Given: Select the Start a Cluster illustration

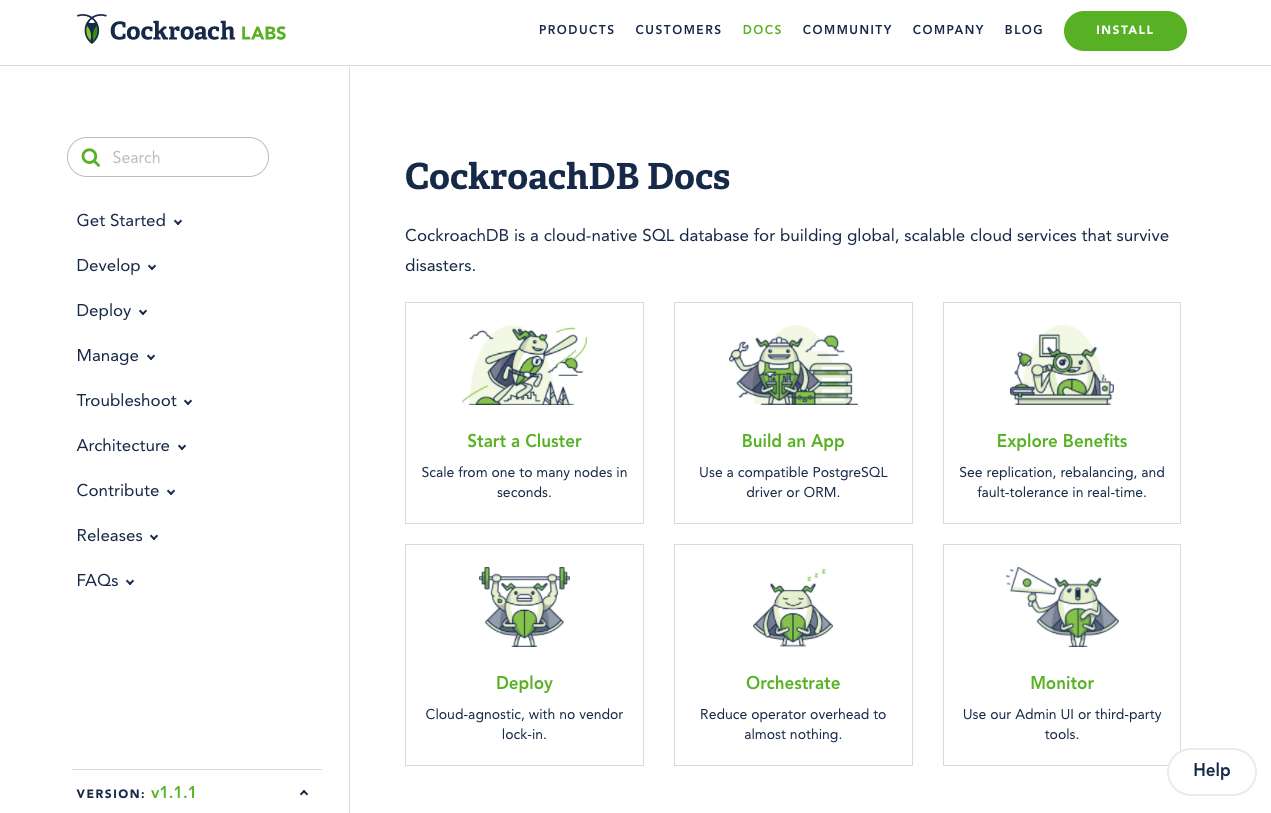Looking at the screenshot, I should tap(524, 364).
